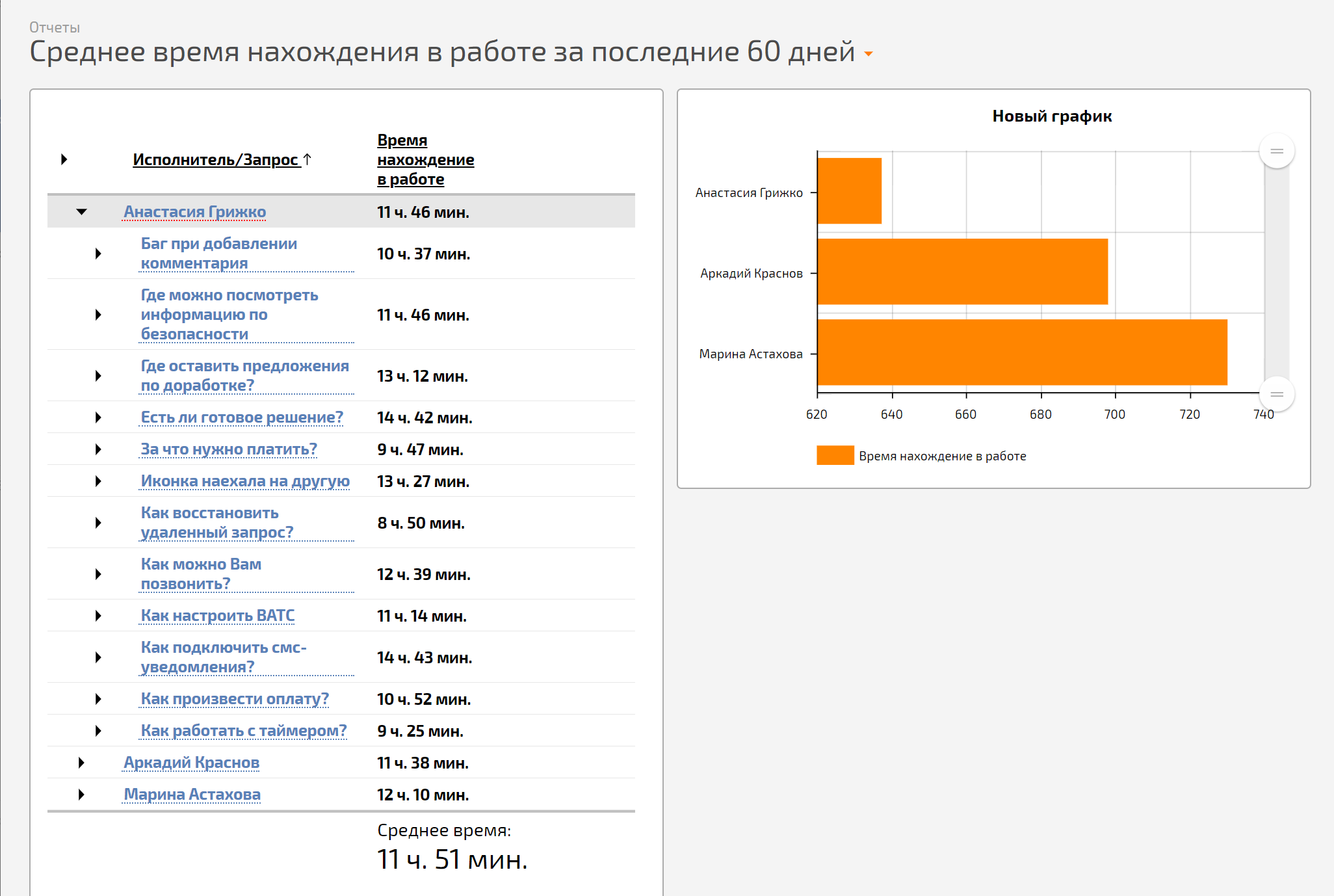Image resolution: width=1334 pixels, height=896 pixels.
Task: Open request Иконка наехала на другую
Action: pyautogui.click(x=245, y=481)
